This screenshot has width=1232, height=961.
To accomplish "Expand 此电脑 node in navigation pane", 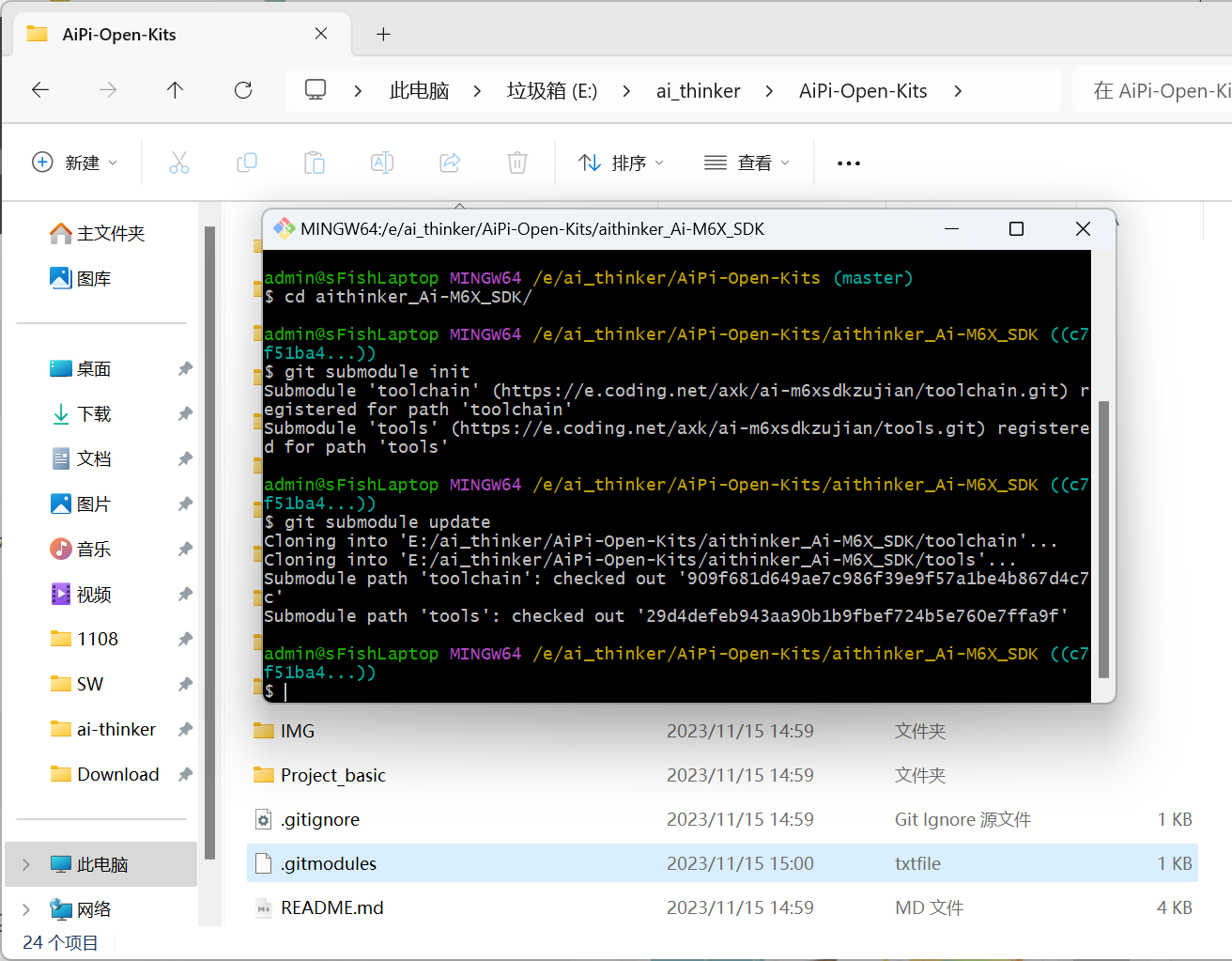I will (26, 864).
